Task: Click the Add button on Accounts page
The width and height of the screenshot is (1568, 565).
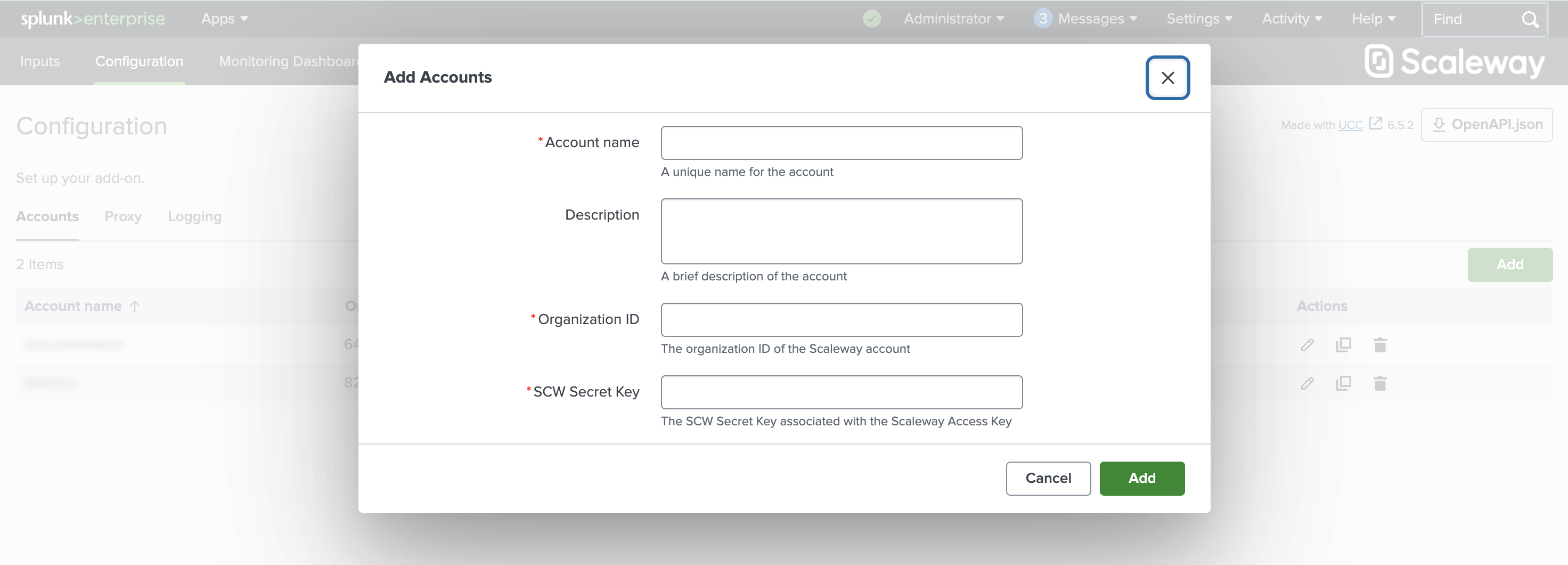Action: 1509,264
